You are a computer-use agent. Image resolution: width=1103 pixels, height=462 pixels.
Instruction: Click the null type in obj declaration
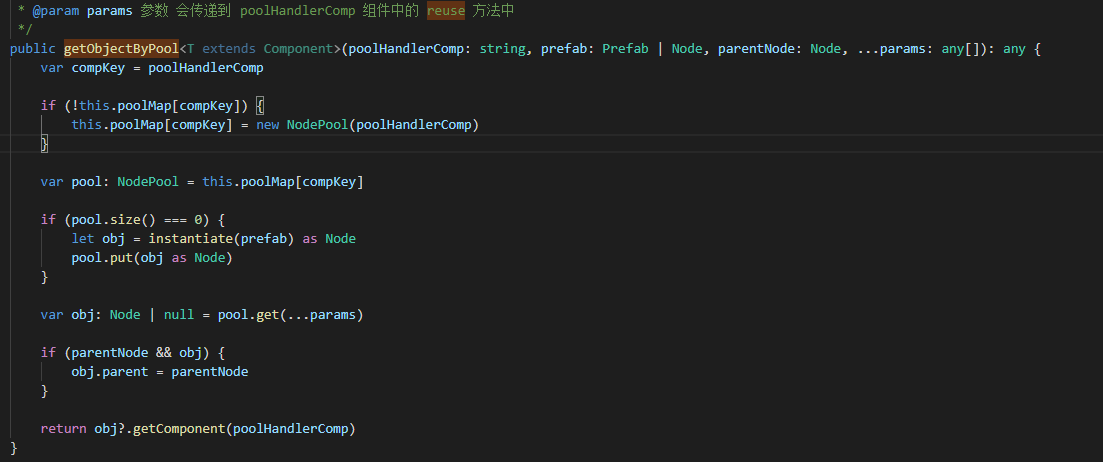(x=179, y=314)
